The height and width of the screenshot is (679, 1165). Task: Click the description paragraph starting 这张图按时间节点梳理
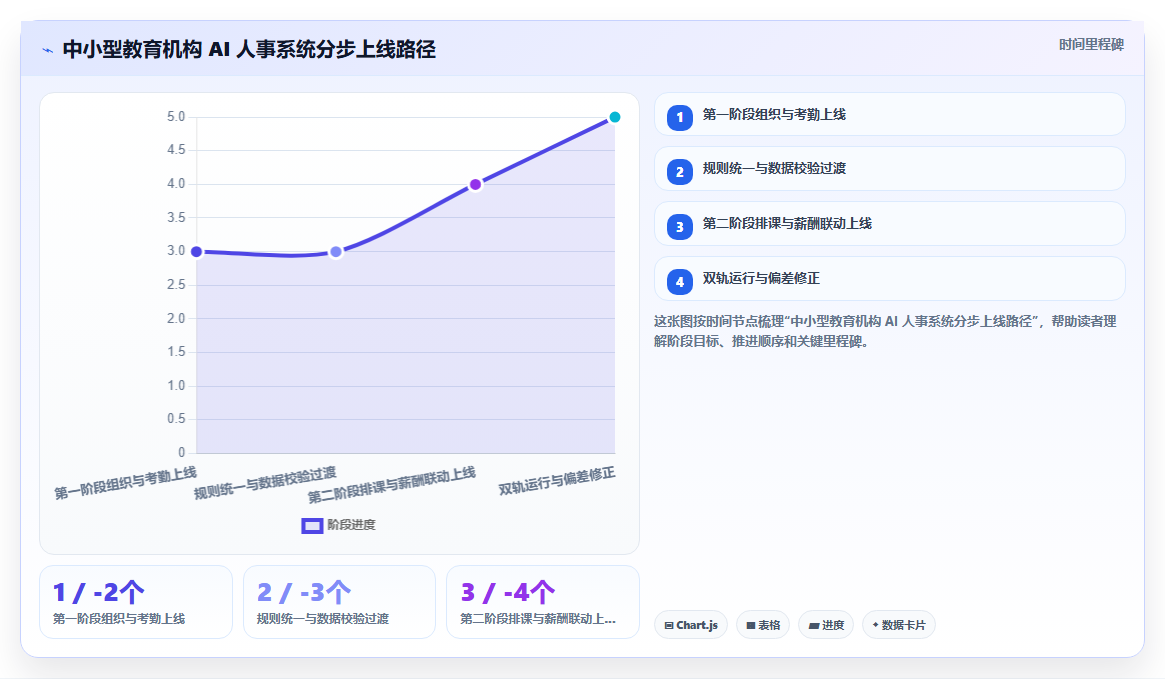click(x=885, y=331)
